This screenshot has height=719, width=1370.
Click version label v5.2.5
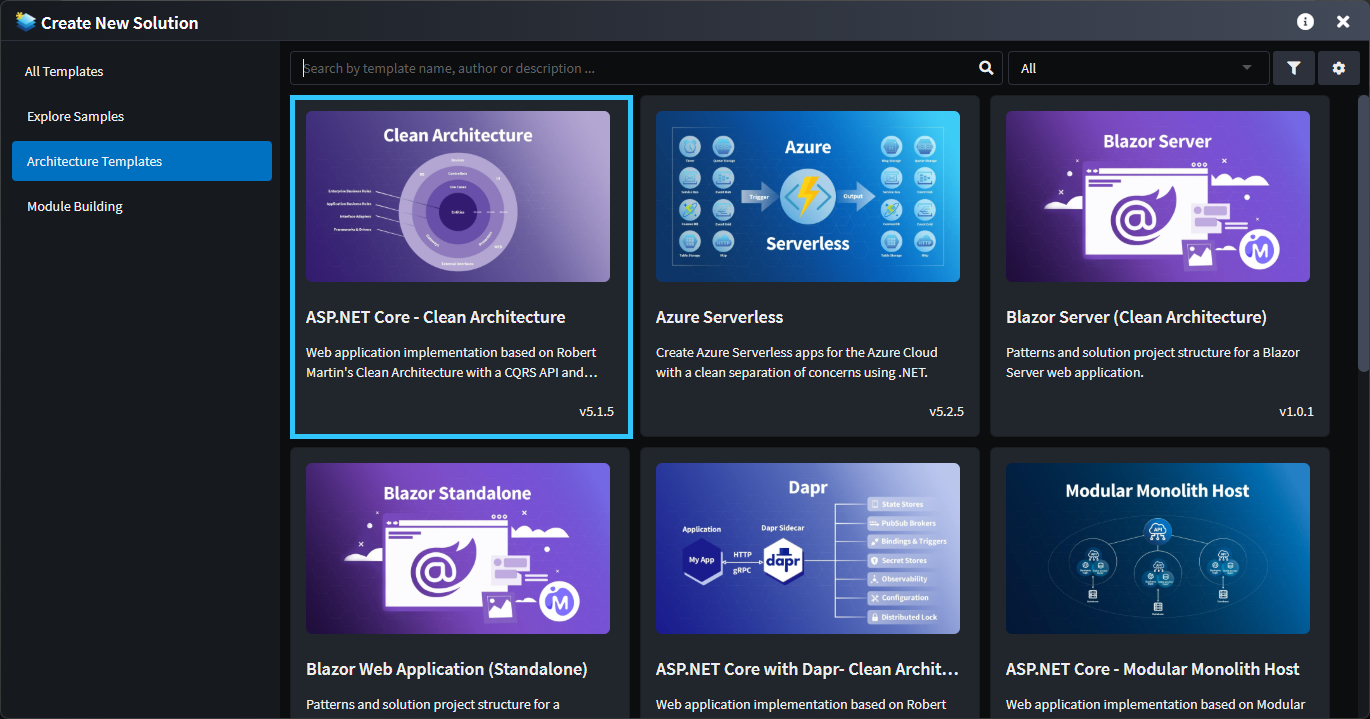[x=946, y=411]
